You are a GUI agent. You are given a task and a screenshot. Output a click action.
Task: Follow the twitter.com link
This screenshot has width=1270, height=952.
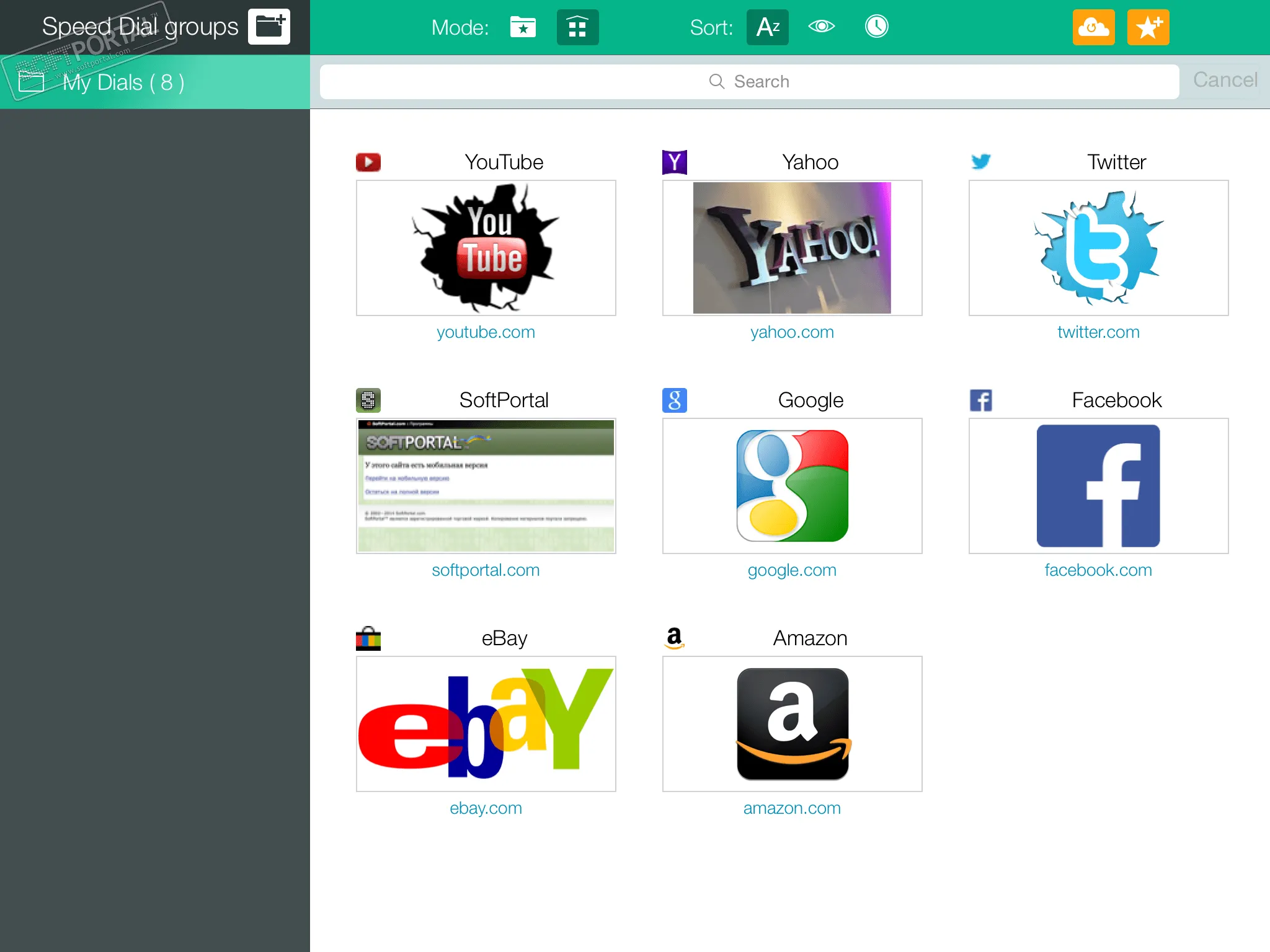point(1099,332)
